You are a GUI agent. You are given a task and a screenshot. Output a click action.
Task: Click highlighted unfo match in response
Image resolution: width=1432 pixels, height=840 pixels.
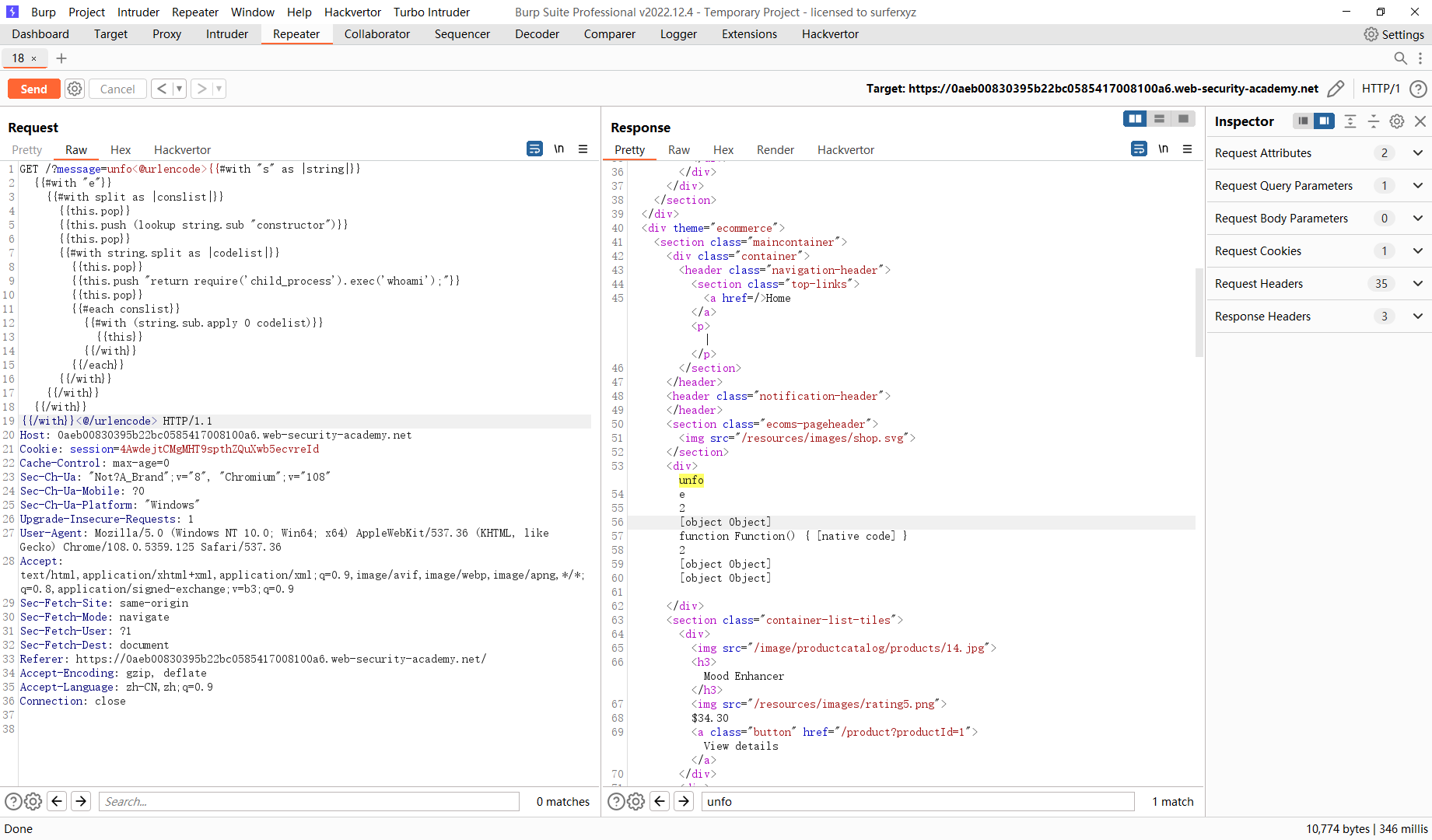coord(691,480)
